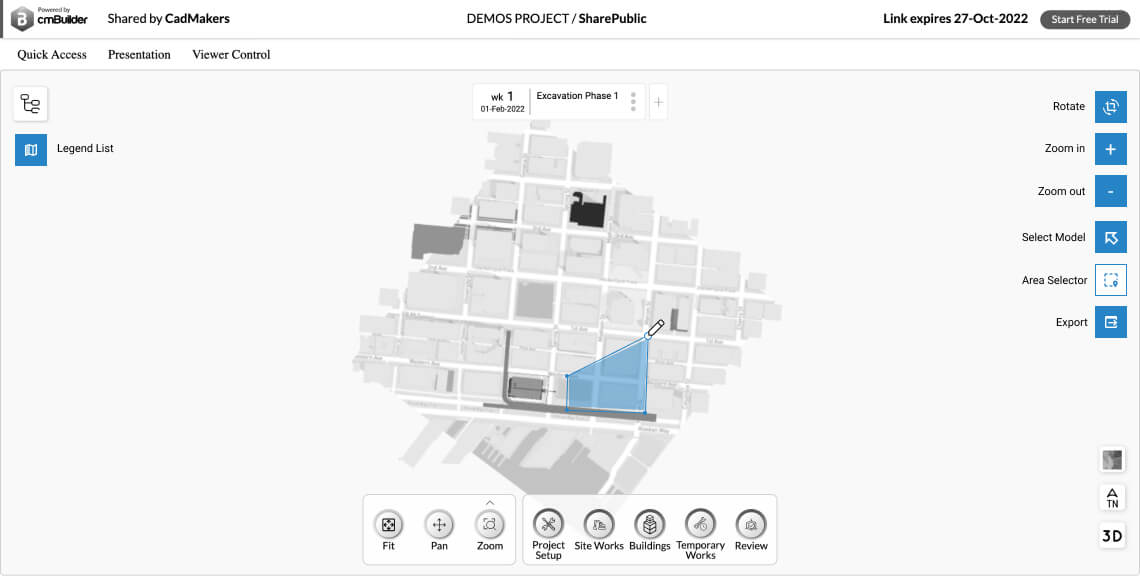1140x576 pixels.
Task: Open the Buildings category
Action: point(649,524)
